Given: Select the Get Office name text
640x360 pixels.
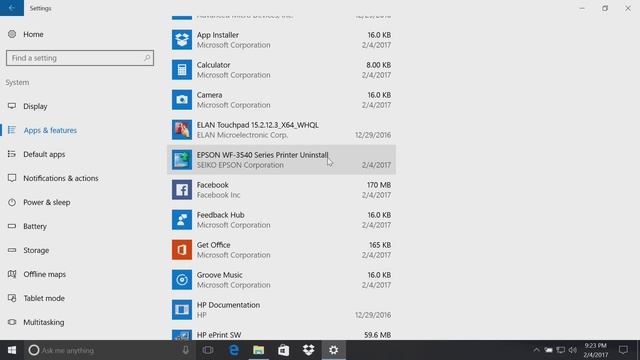Looking at the screenshot, I should click(213, 245).
